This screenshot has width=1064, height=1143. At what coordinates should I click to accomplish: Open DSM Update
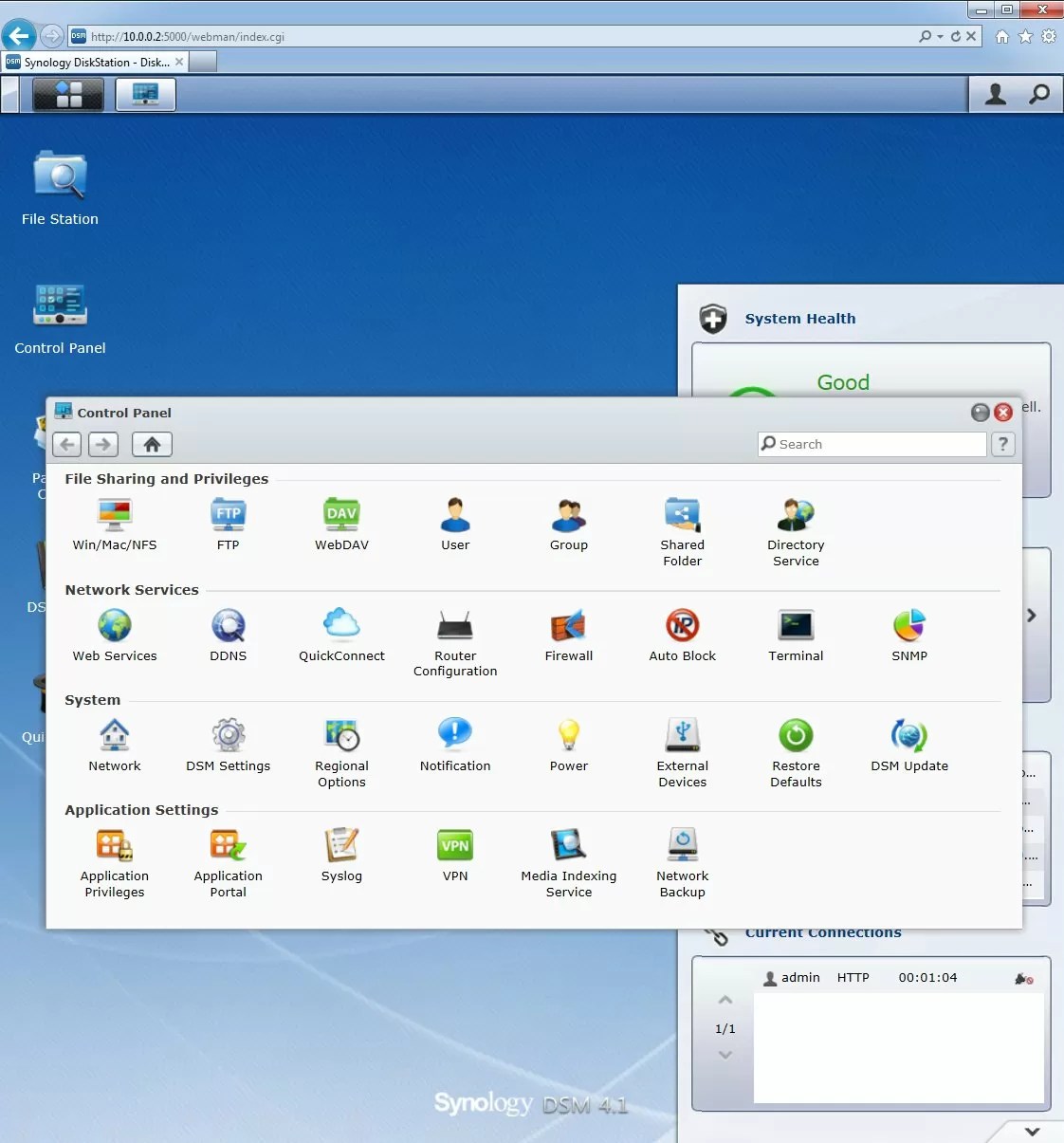coord(909,745)
